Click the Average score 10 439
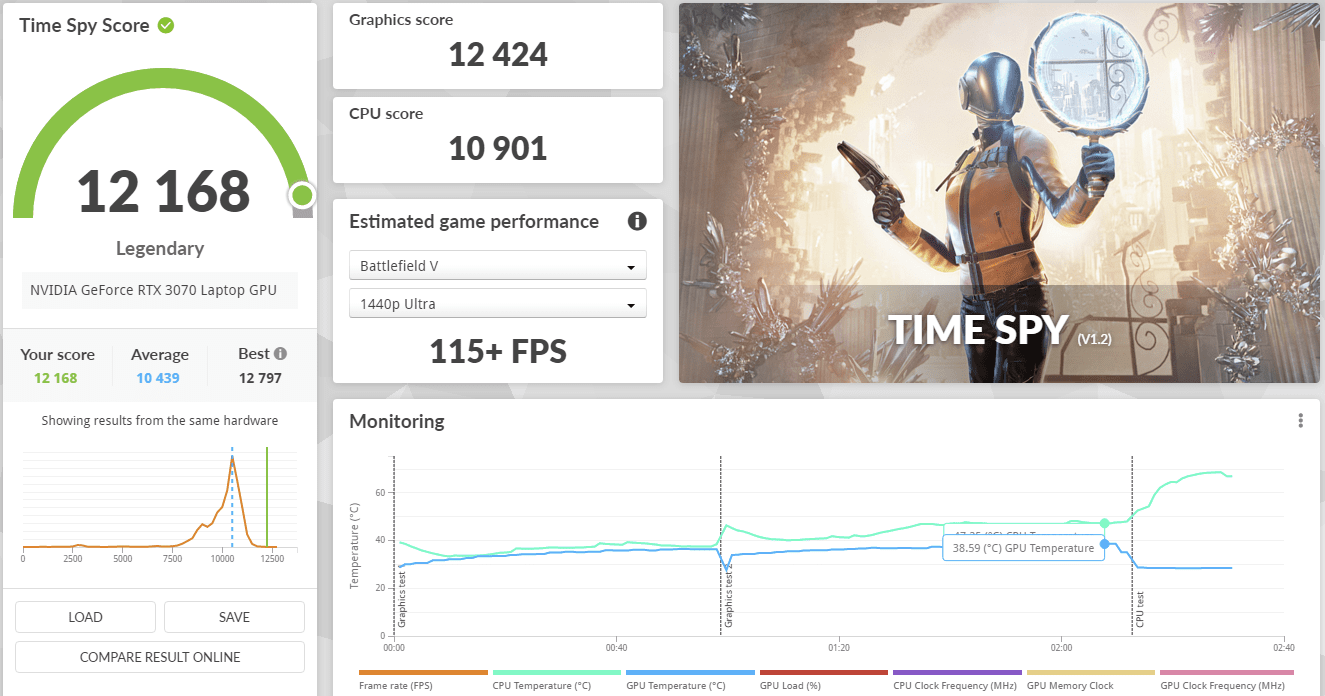Image resolution: width=1325 pixels, height=696 pixels. point(159,378)
